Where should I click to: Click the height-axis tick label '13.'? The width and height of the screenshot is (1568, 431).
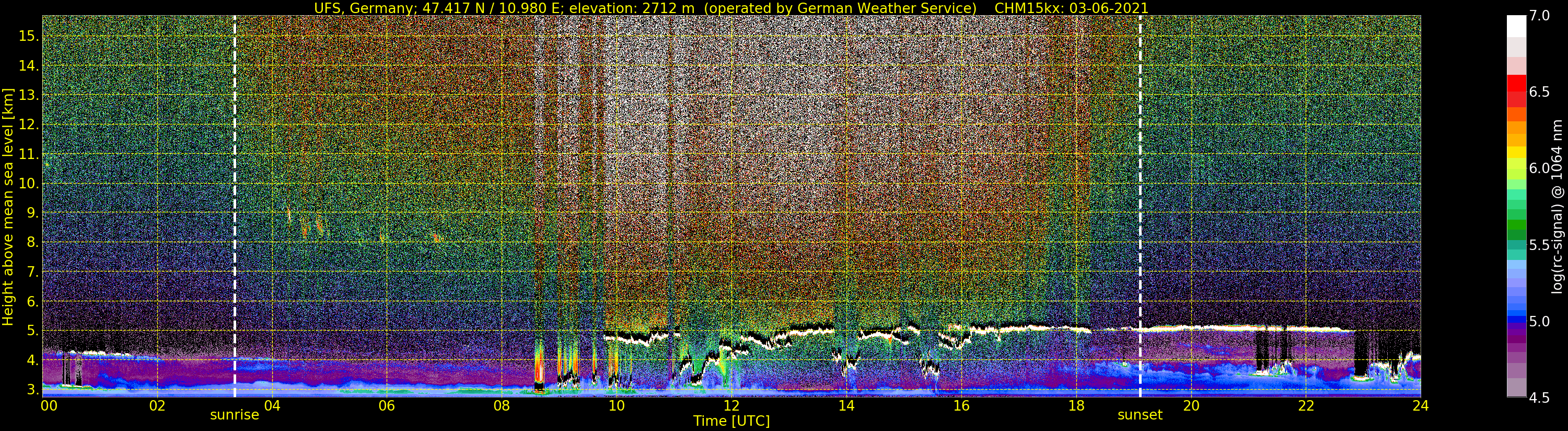tap(28, 95)
